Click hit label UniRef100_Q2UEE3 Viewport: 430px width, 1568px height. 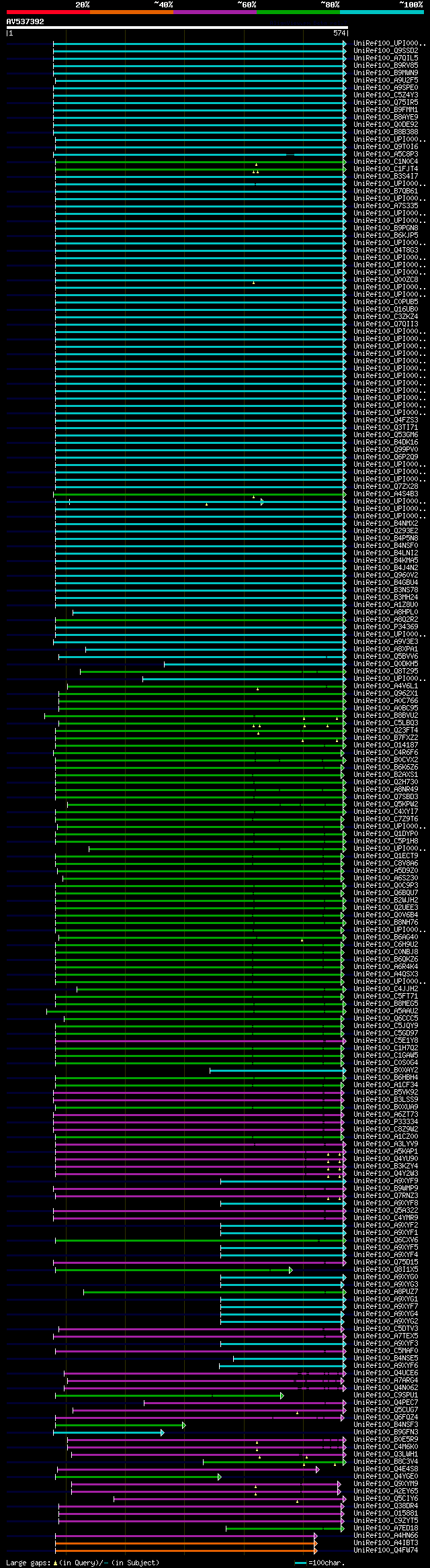(386, 907)
